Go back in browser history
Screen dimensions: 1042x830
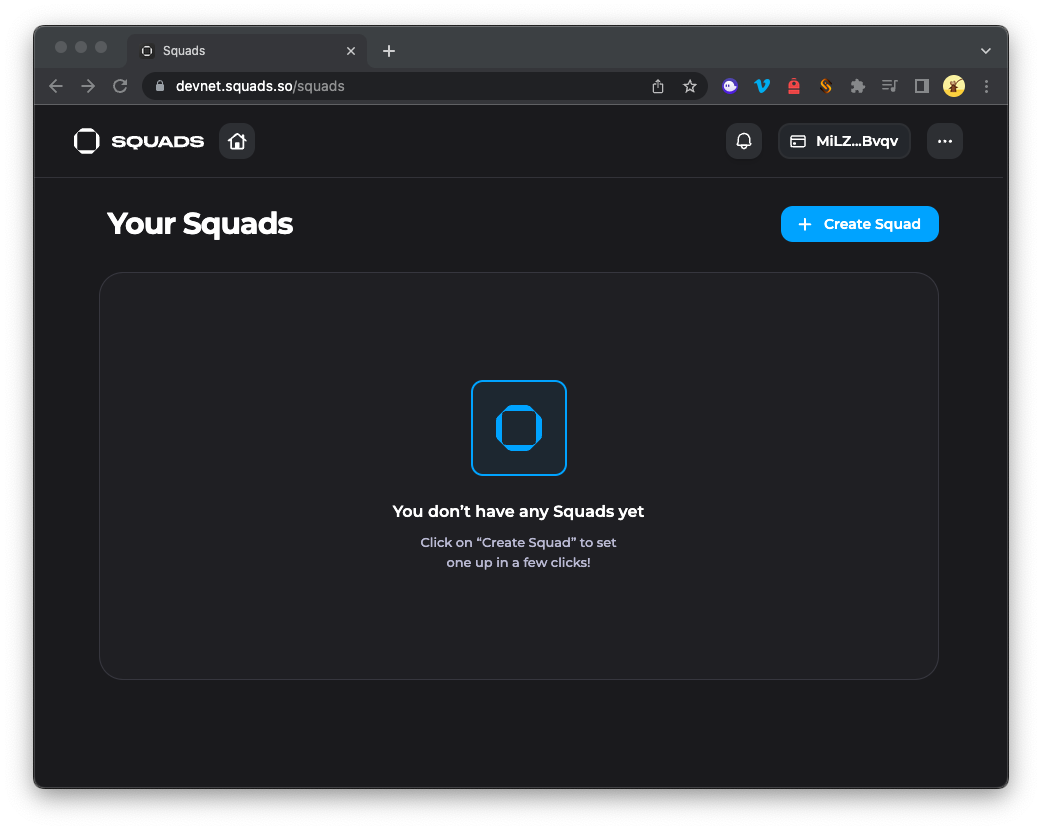56,86
